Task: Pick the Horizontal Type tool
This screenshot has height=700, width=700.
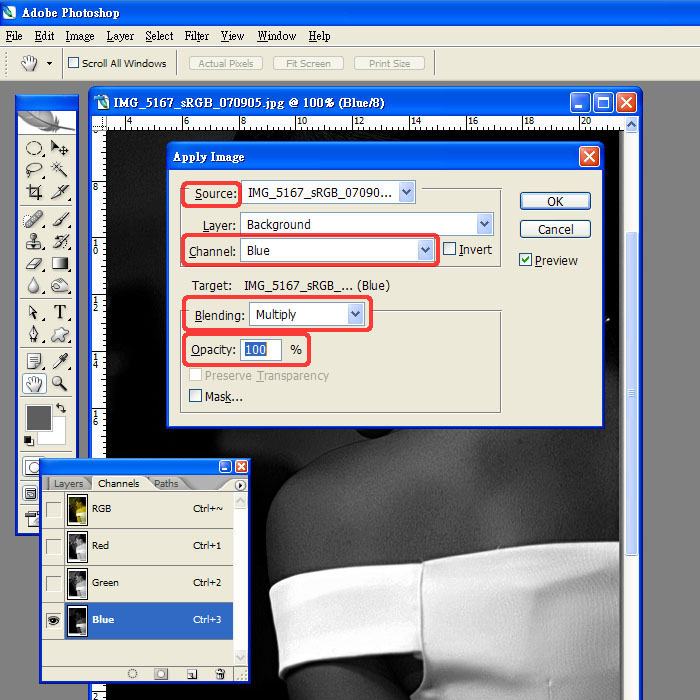Action: [x=60, y=312]
